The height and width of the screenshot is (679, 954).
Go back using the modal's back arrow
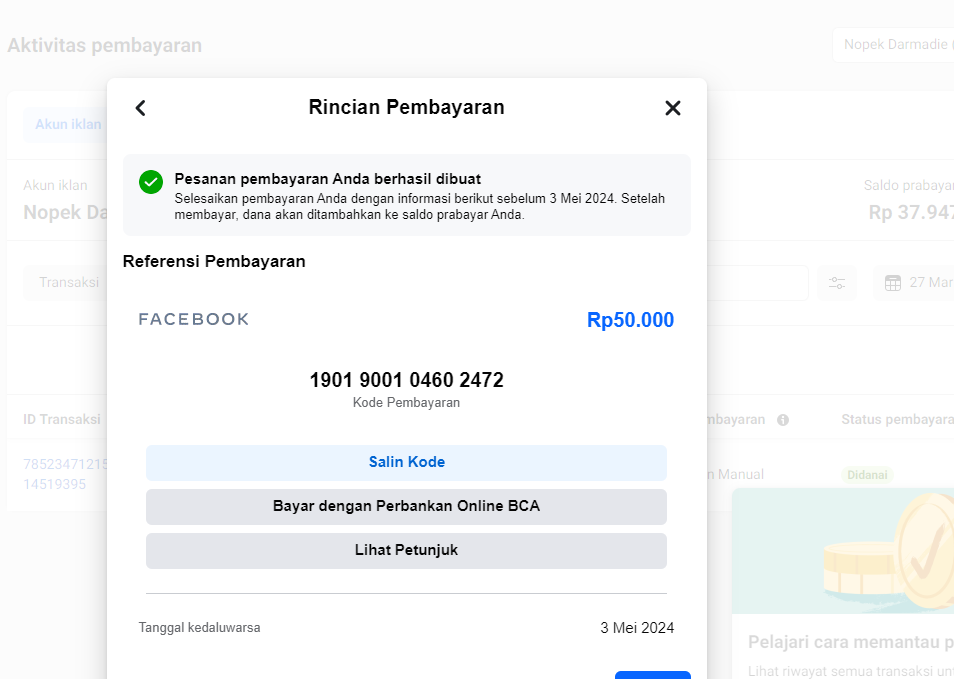(x=141, y=108)
